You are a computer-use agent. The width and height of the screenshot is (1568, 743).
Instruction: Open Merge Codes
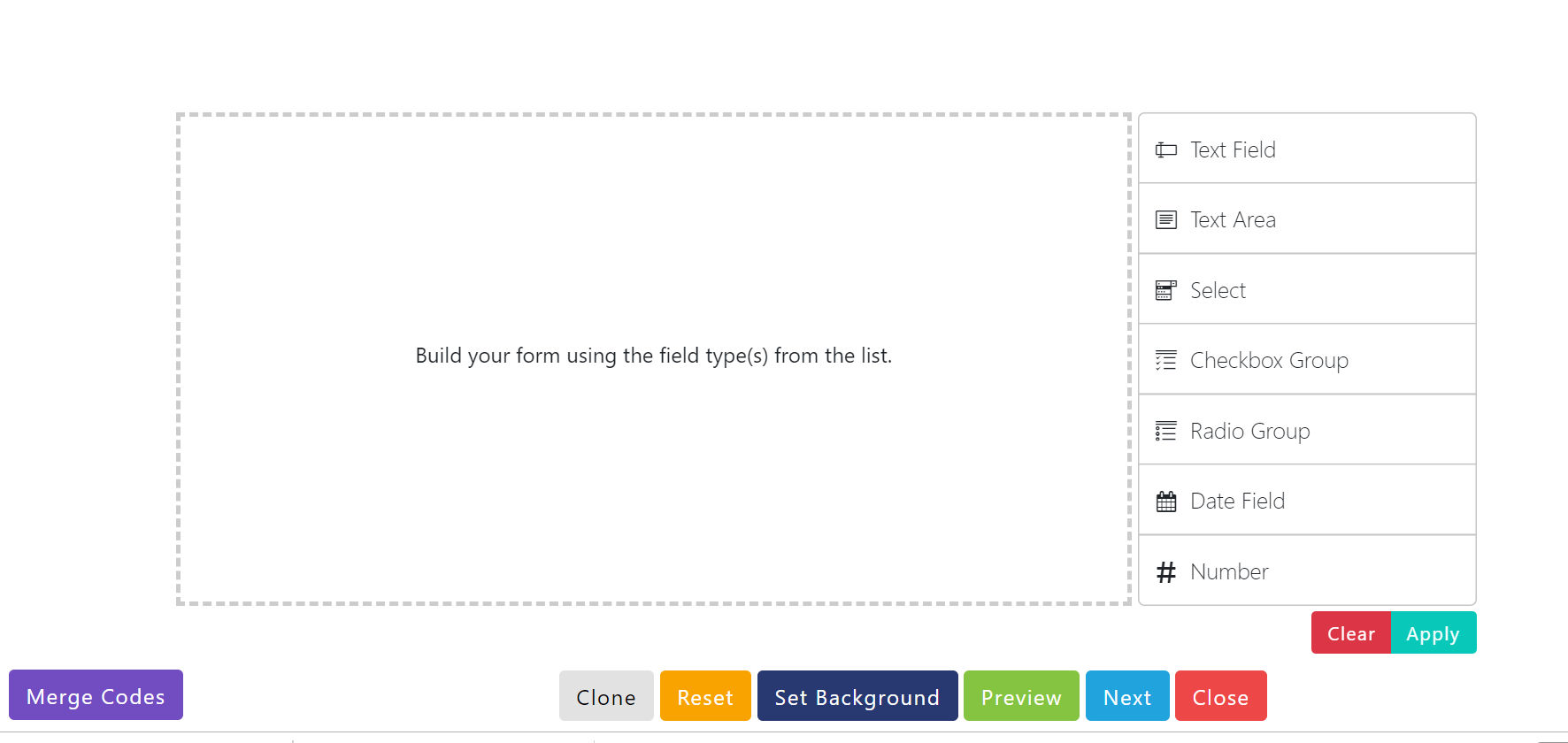click(96, 695)
